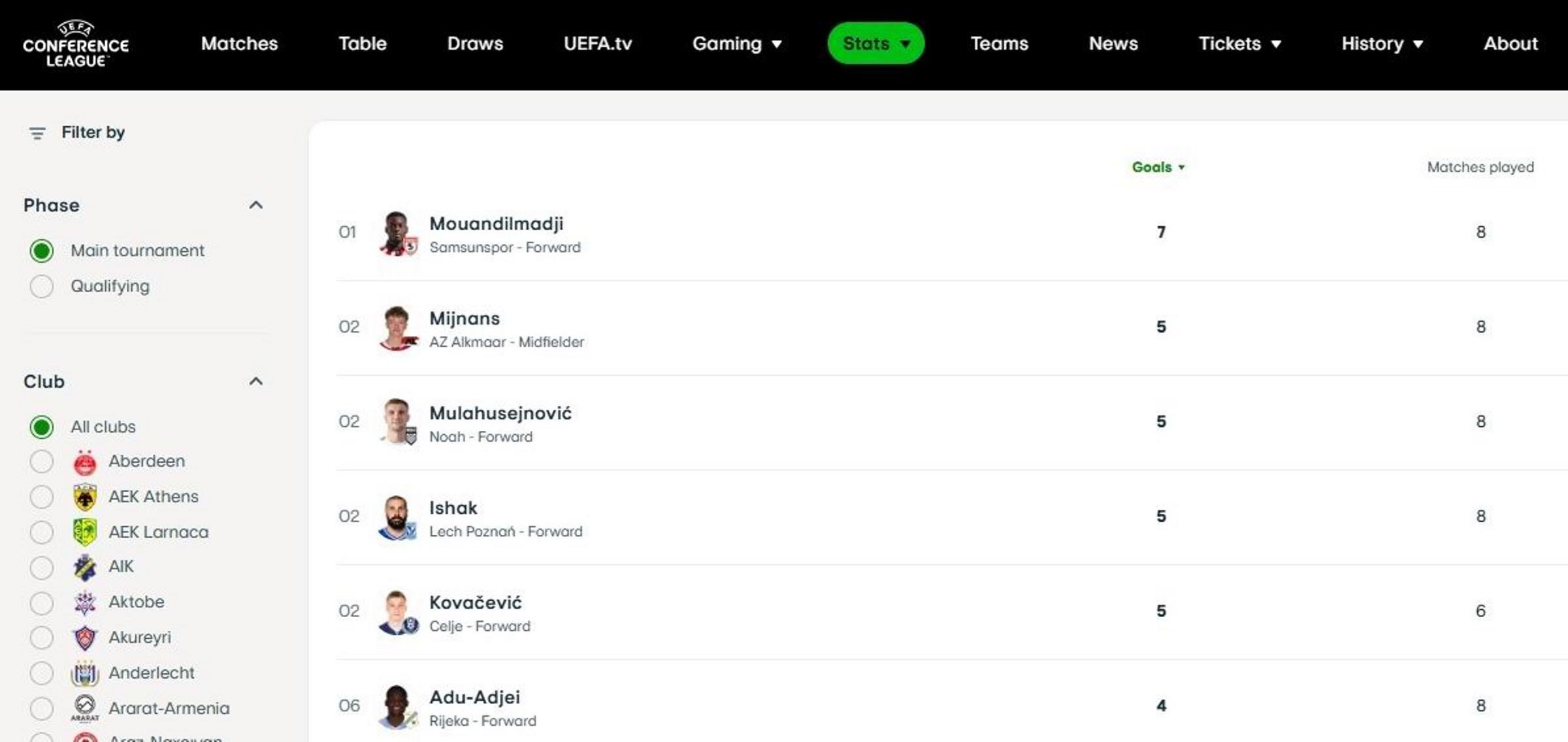Click the AEK Larnaca club crest
The height and width of the screenshot is (742, 1568).
pos(85,533)
